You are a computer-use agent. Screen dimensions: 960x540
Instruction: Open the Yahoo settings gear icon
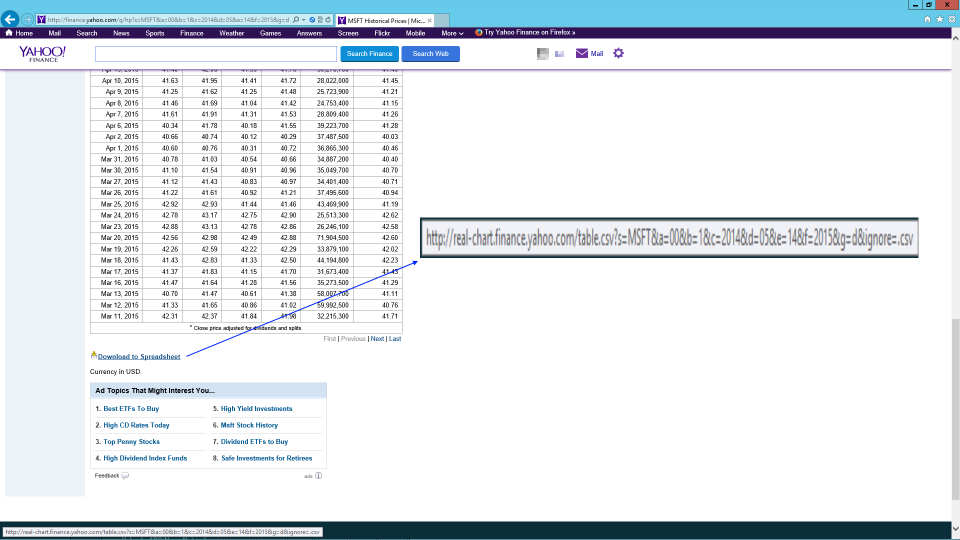(618, 53)
